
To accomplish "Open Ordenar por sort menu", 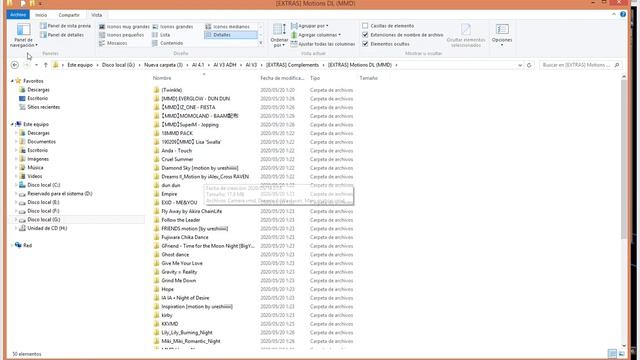I will tap(279, 35).
